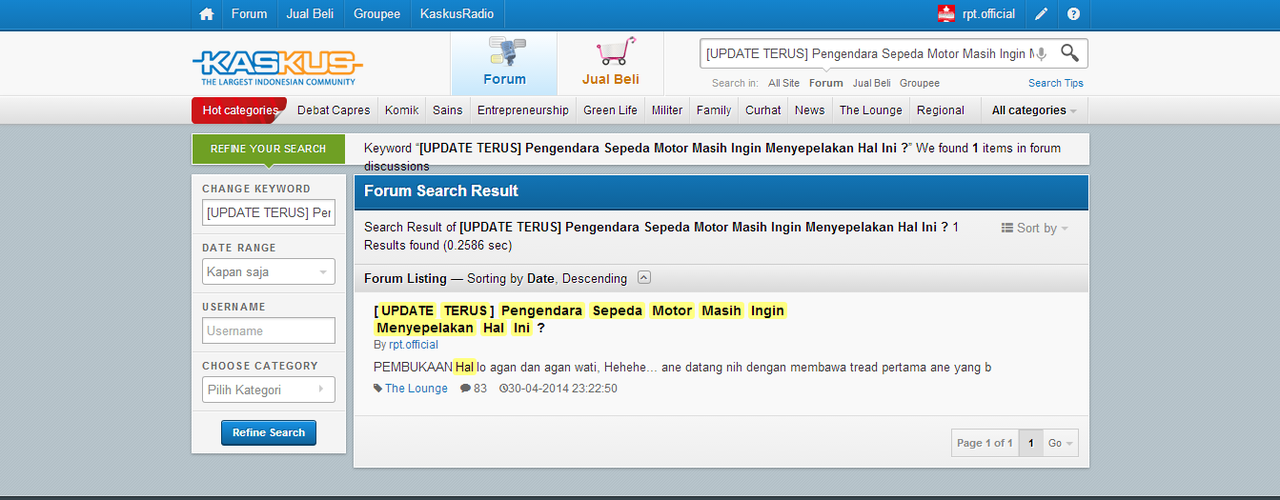This screenshot has width=1280, height=500.
Task: Open Jual Beli in the top navigation bar
Action: [311, 14]
